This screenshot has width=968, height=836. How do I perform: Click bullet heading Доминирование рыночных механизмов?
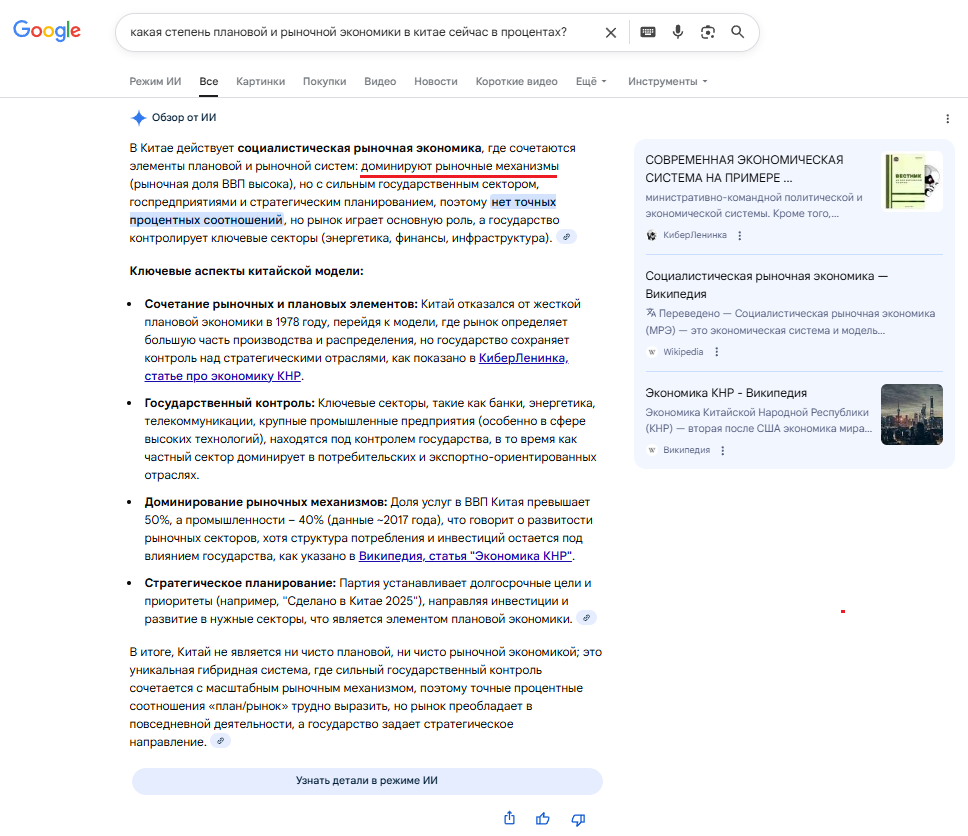266,502
